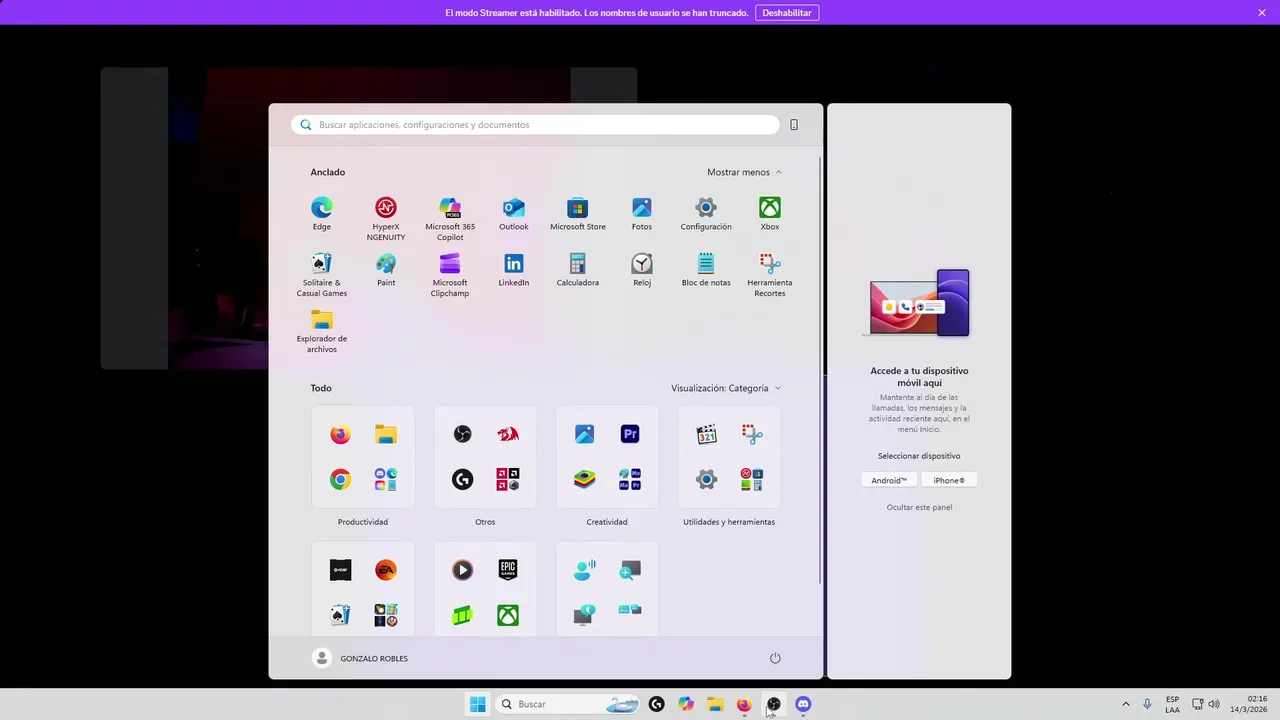
Task: Open File Explorer in Productividad folder
Action: click(386, 434)
